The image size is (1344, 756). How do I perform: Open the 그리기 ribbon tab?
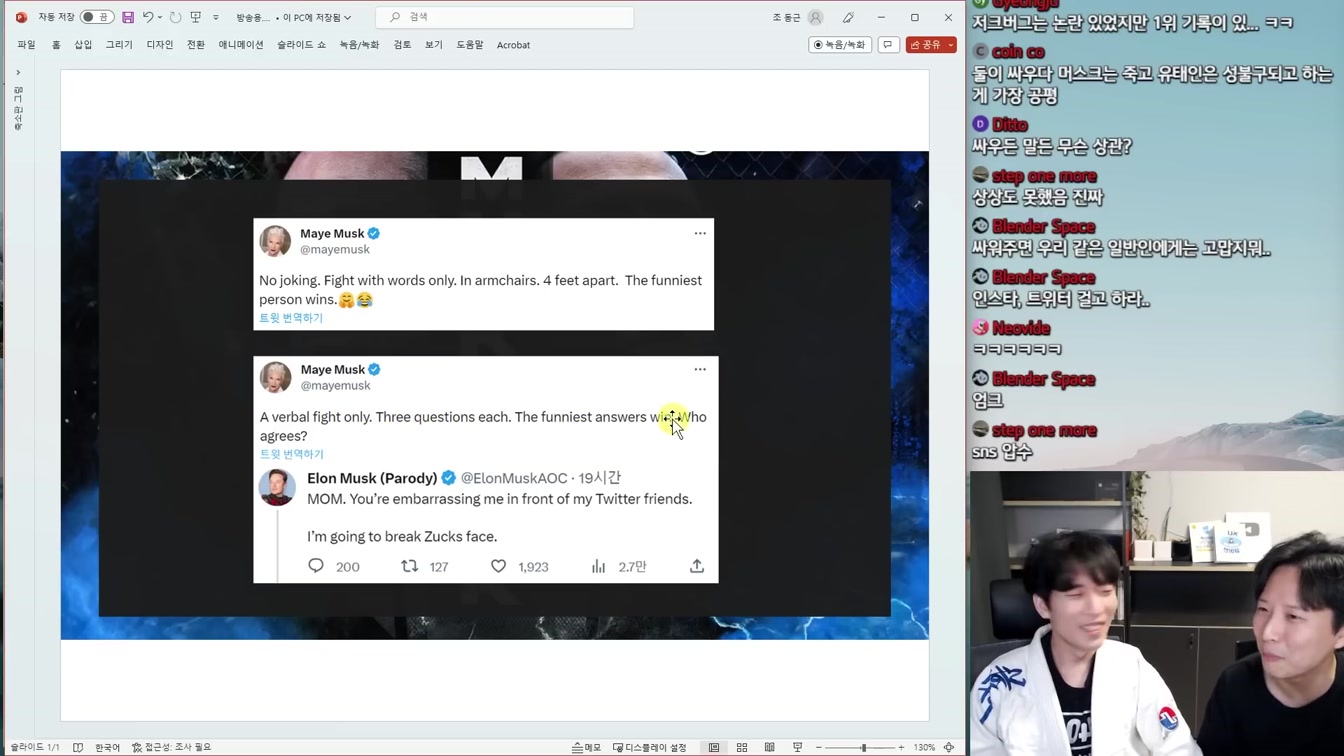119,45
